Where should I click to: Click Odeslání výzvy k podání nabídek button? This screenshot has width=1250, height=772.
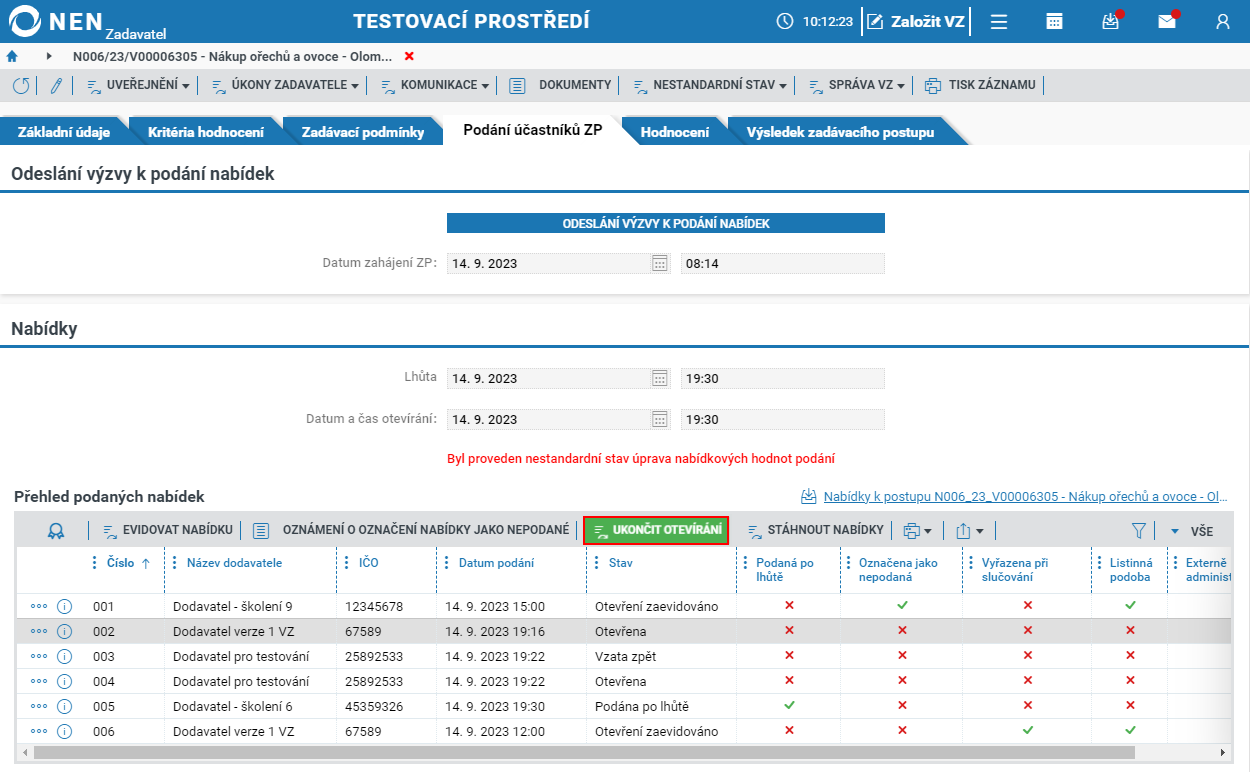666,224
